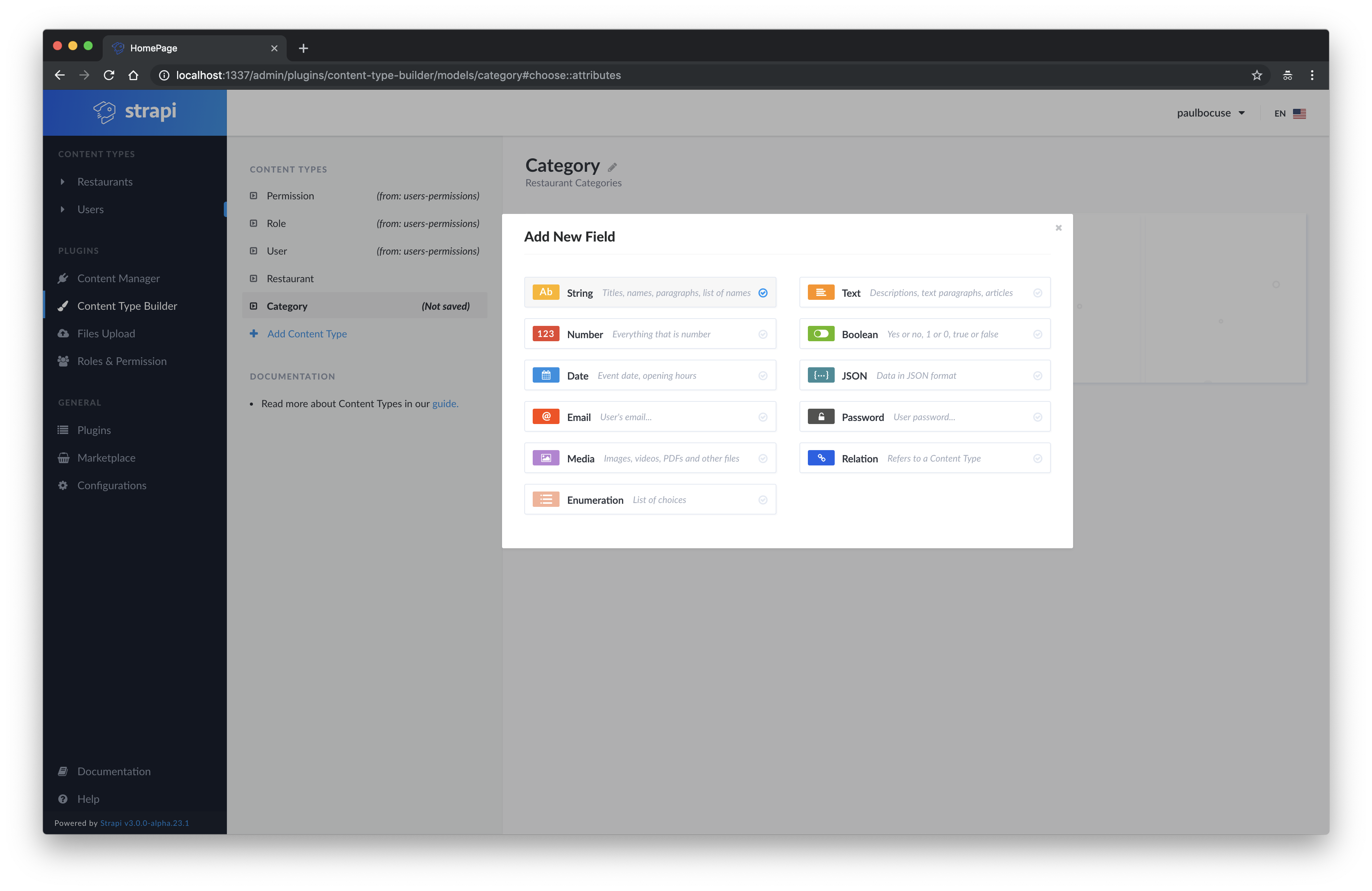Tick the circle check on Enumeration row
The image size is (1372, 891).
pos(763,500)
